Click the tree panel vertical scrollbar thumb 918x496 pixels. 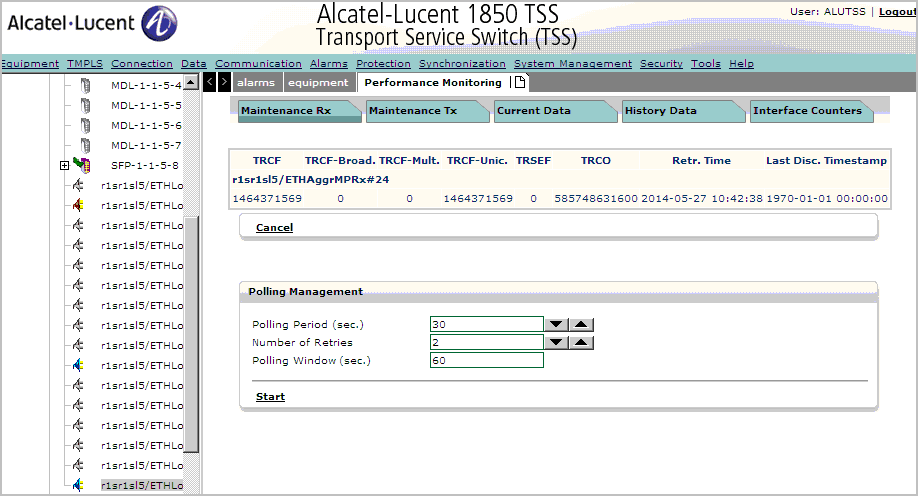[x=191, y=334]
